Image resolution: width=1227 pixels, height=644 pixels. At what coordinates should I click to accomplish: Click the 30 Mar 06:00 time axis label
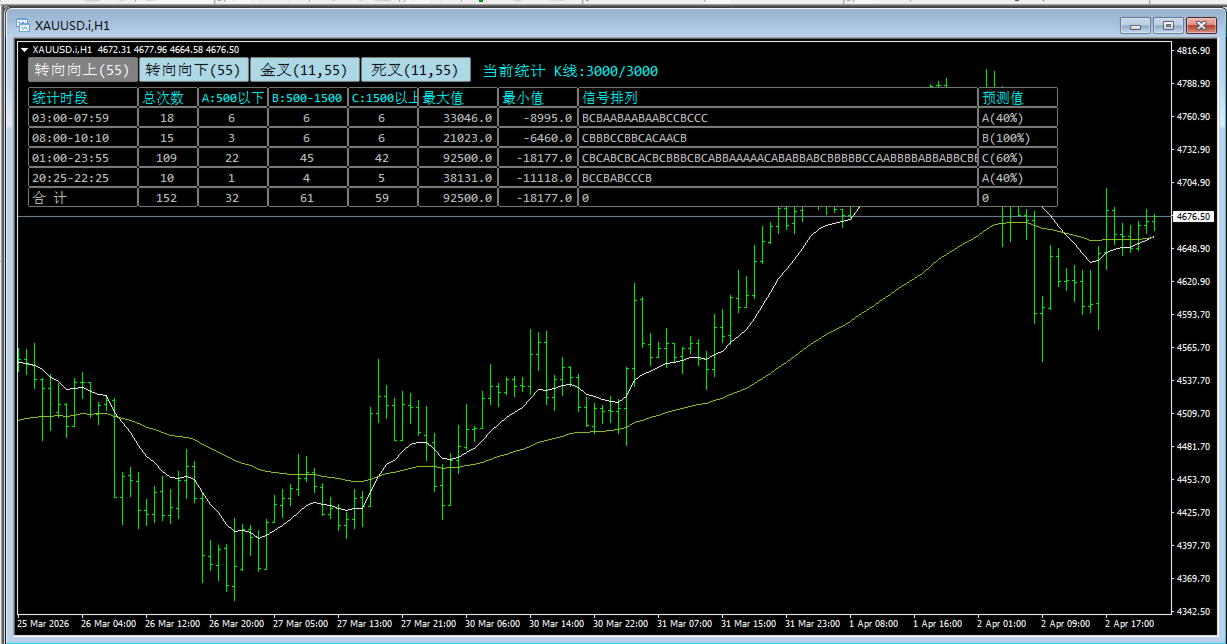click(491, 623)
